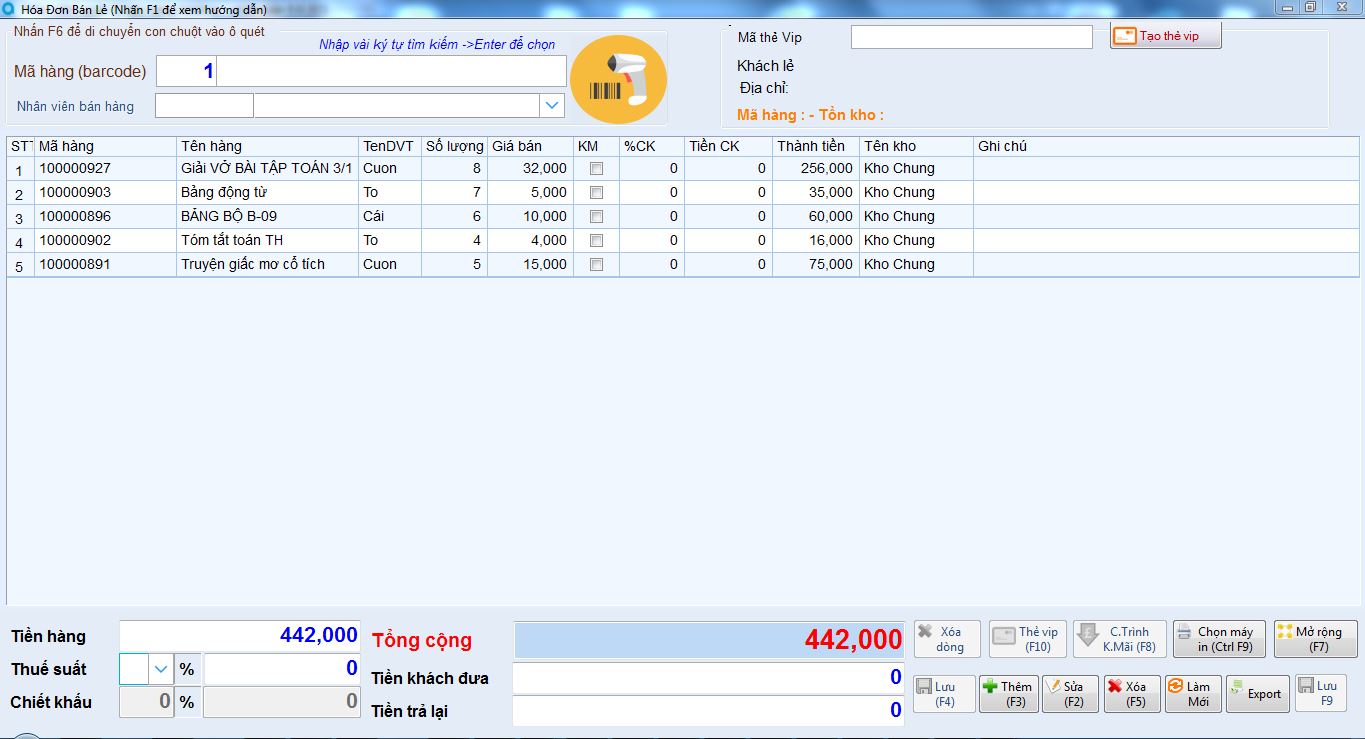Click the Mã hàng column header
Image resolution: width=1365 pixels, height=739 pixels.
(x=106, y=146)
